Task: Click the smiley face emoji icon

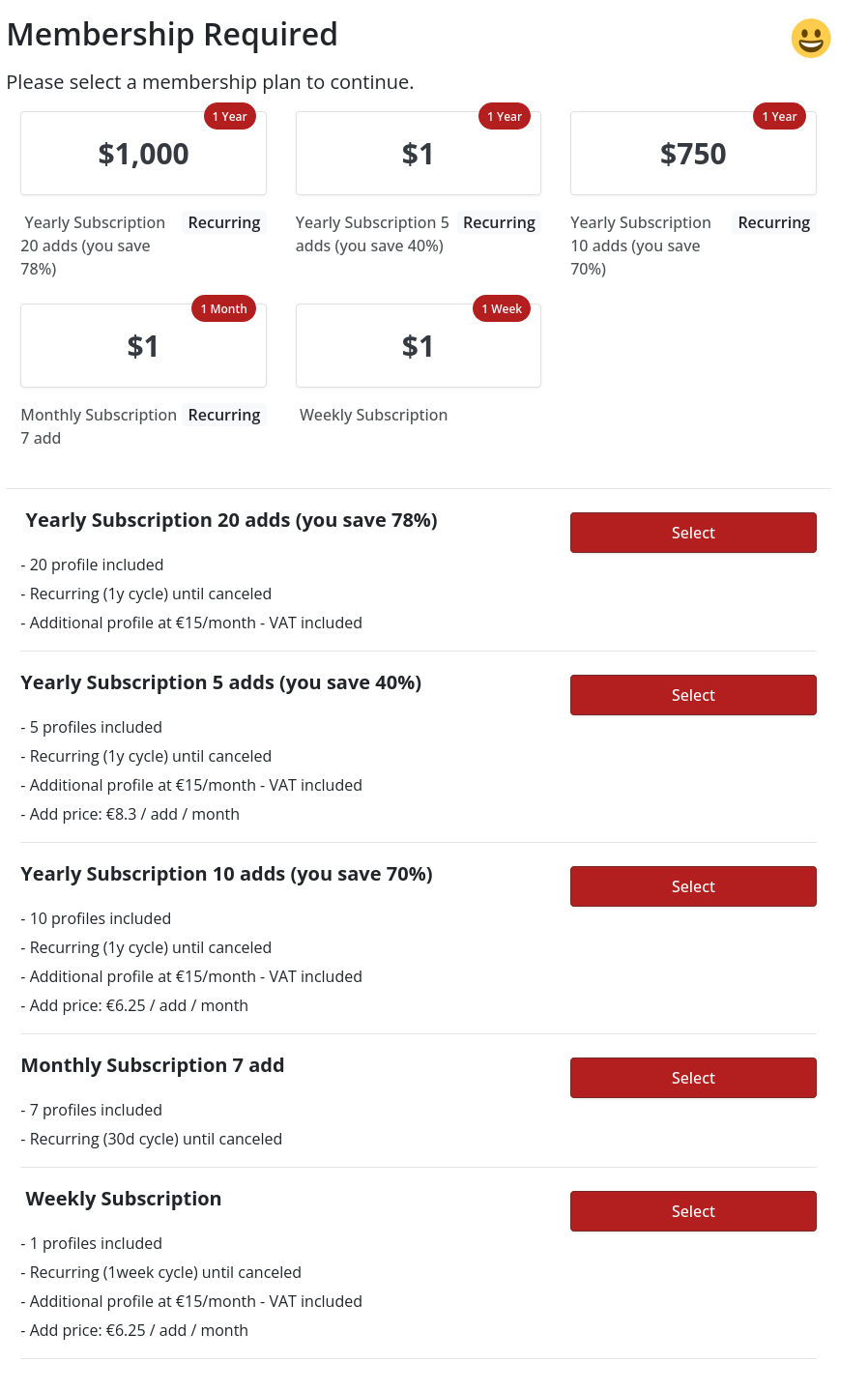Action: pos(810,39)
